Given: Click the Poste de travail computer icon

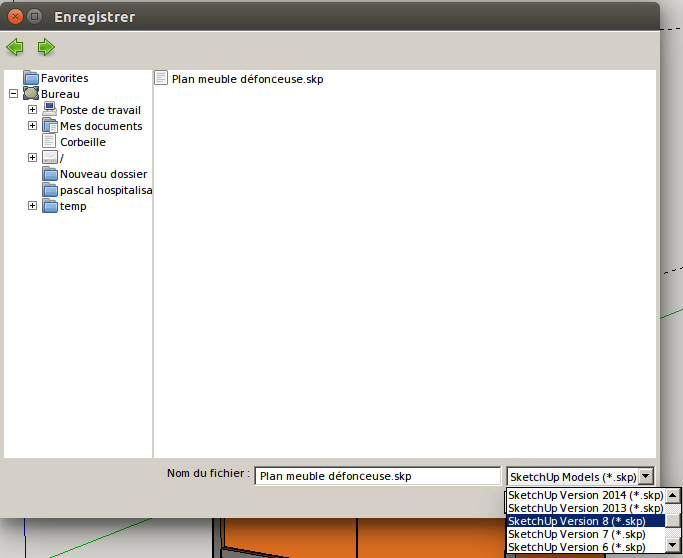Looking at the screenshot, I should point(50,109).
